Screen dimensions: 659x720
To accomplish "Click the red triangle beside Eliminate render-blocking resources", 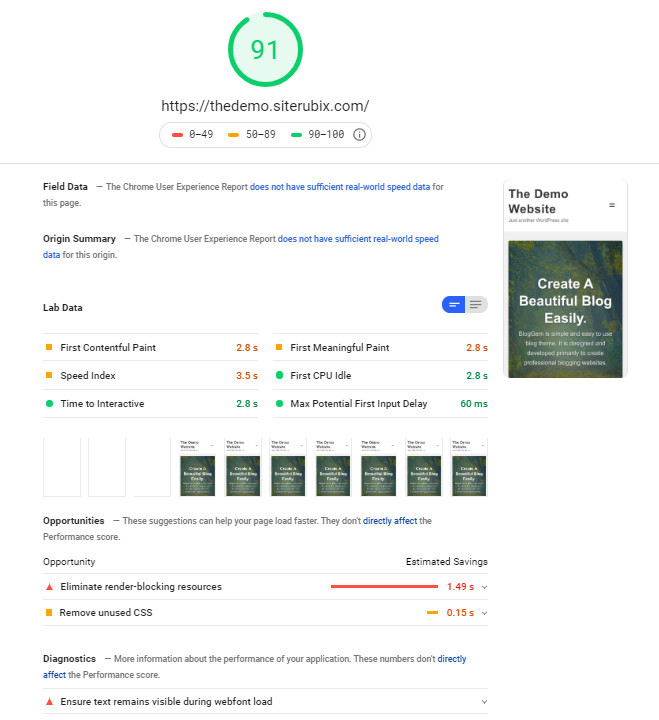I will tap(49, 587).
